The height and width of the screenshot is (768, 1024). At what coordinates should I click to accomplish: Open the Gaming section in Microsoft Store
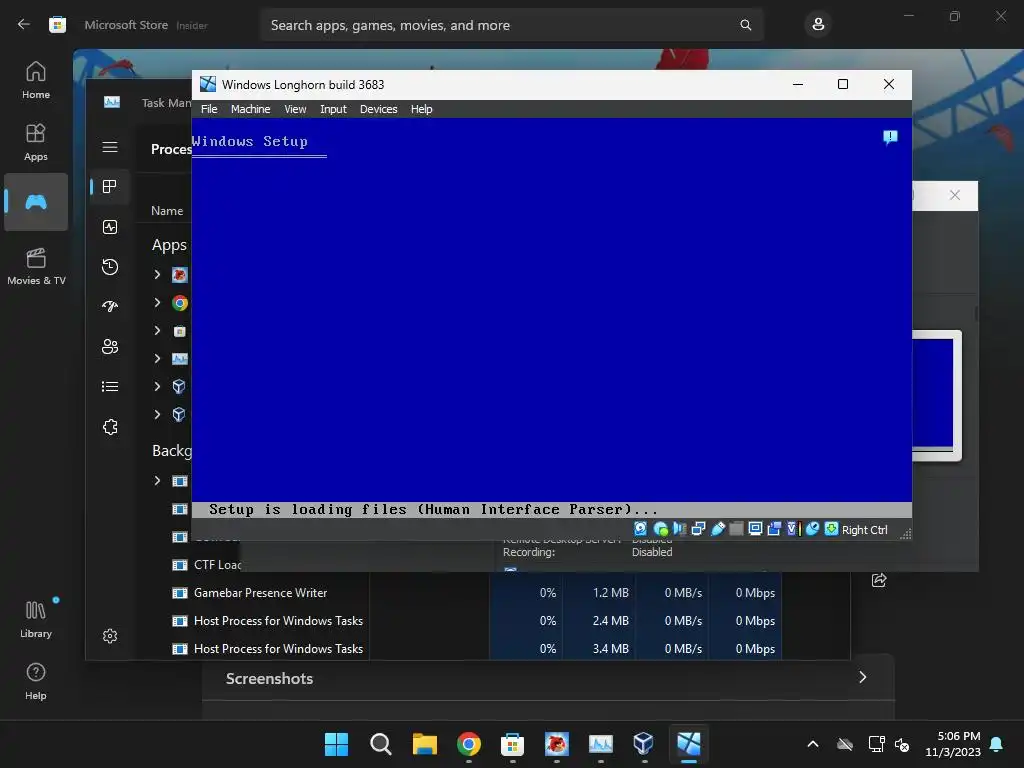coord(36,202)
